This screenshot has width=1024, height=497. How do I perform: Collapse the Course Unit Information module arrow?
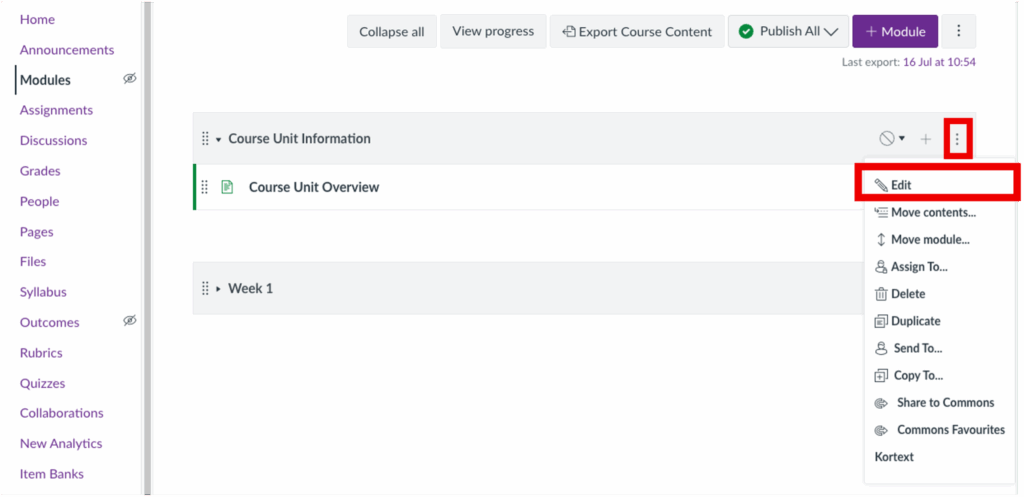[219, 139]
